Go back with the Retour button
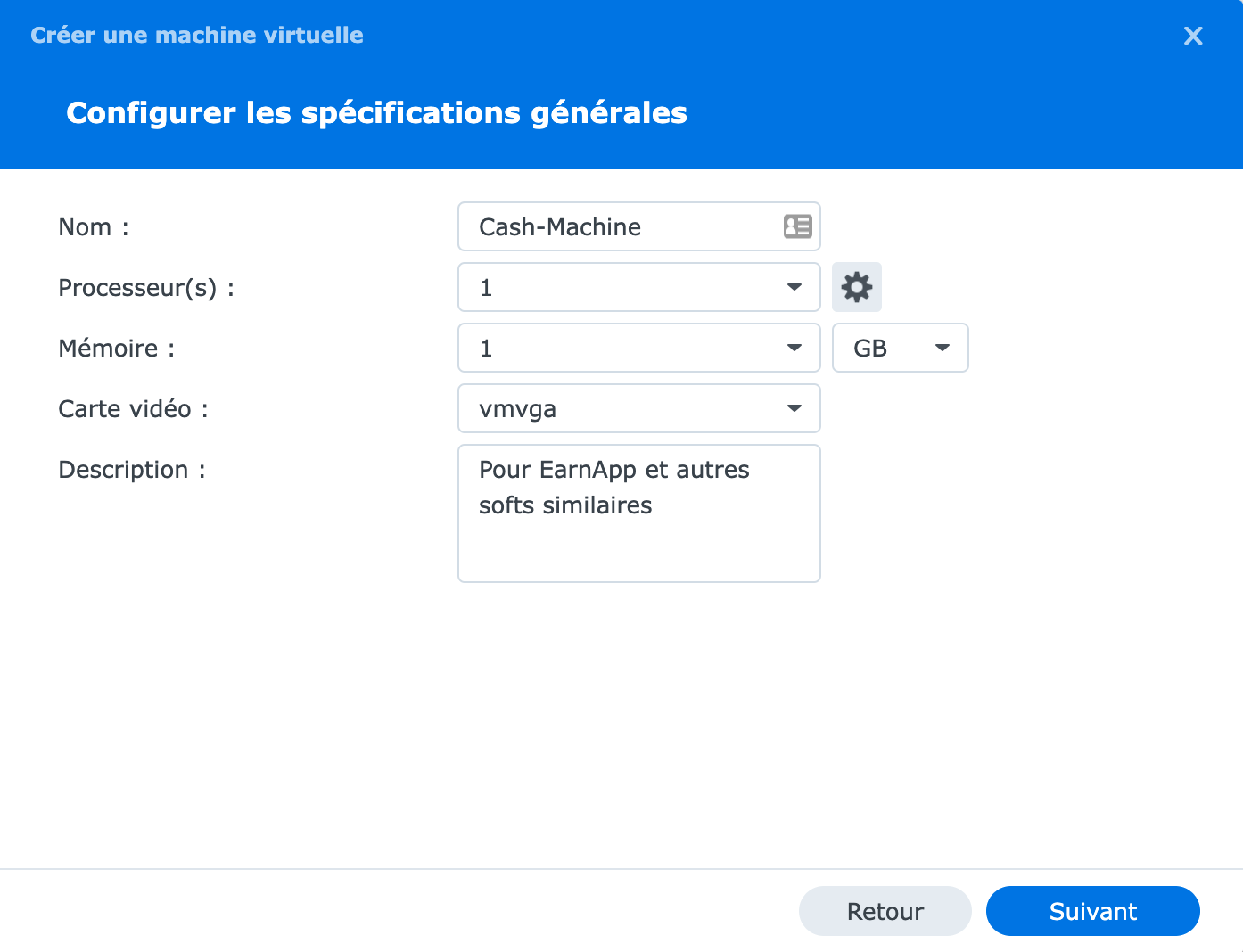This screenshot has width=1243, height=952. pos(885,911)
